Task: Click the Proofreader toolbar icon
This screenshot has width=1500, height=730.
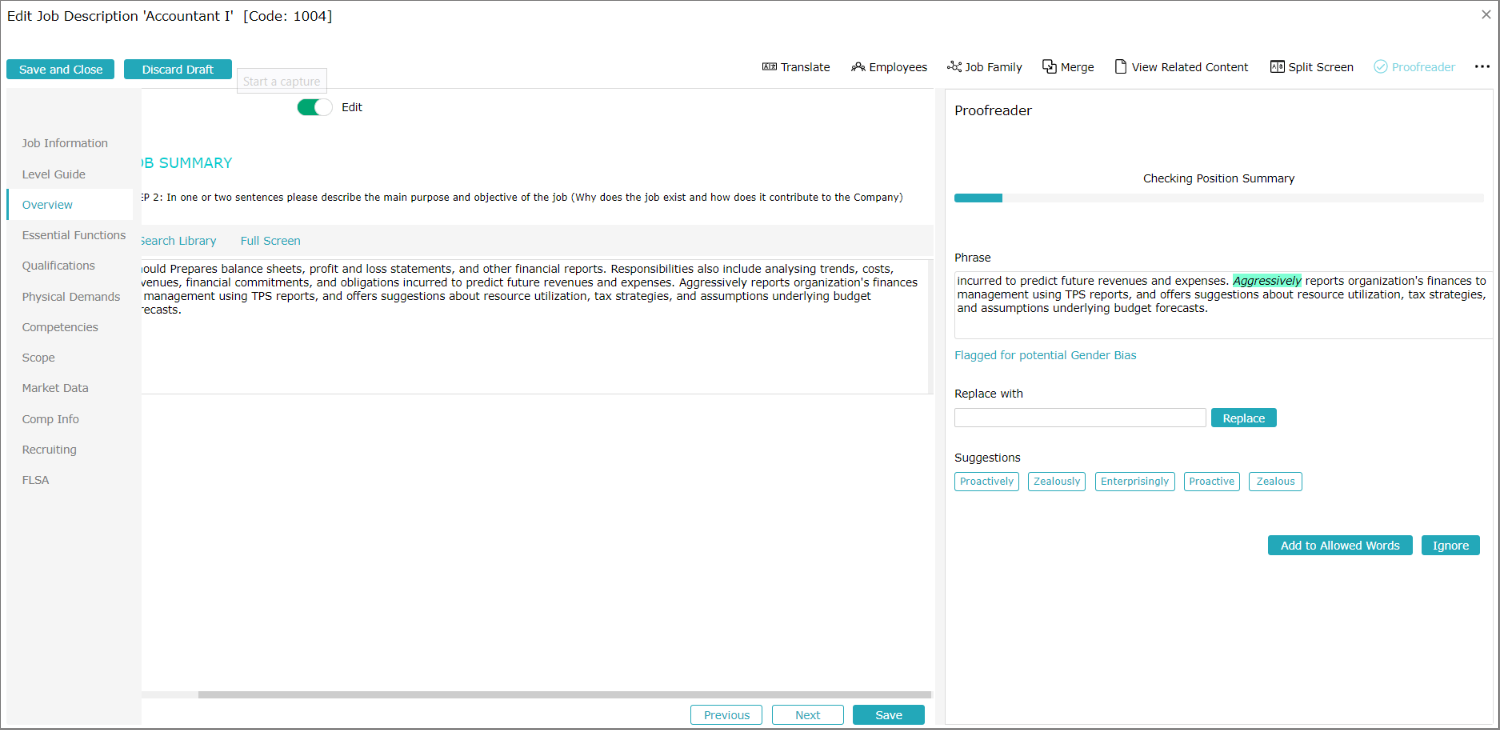Action: point(1380,67)
